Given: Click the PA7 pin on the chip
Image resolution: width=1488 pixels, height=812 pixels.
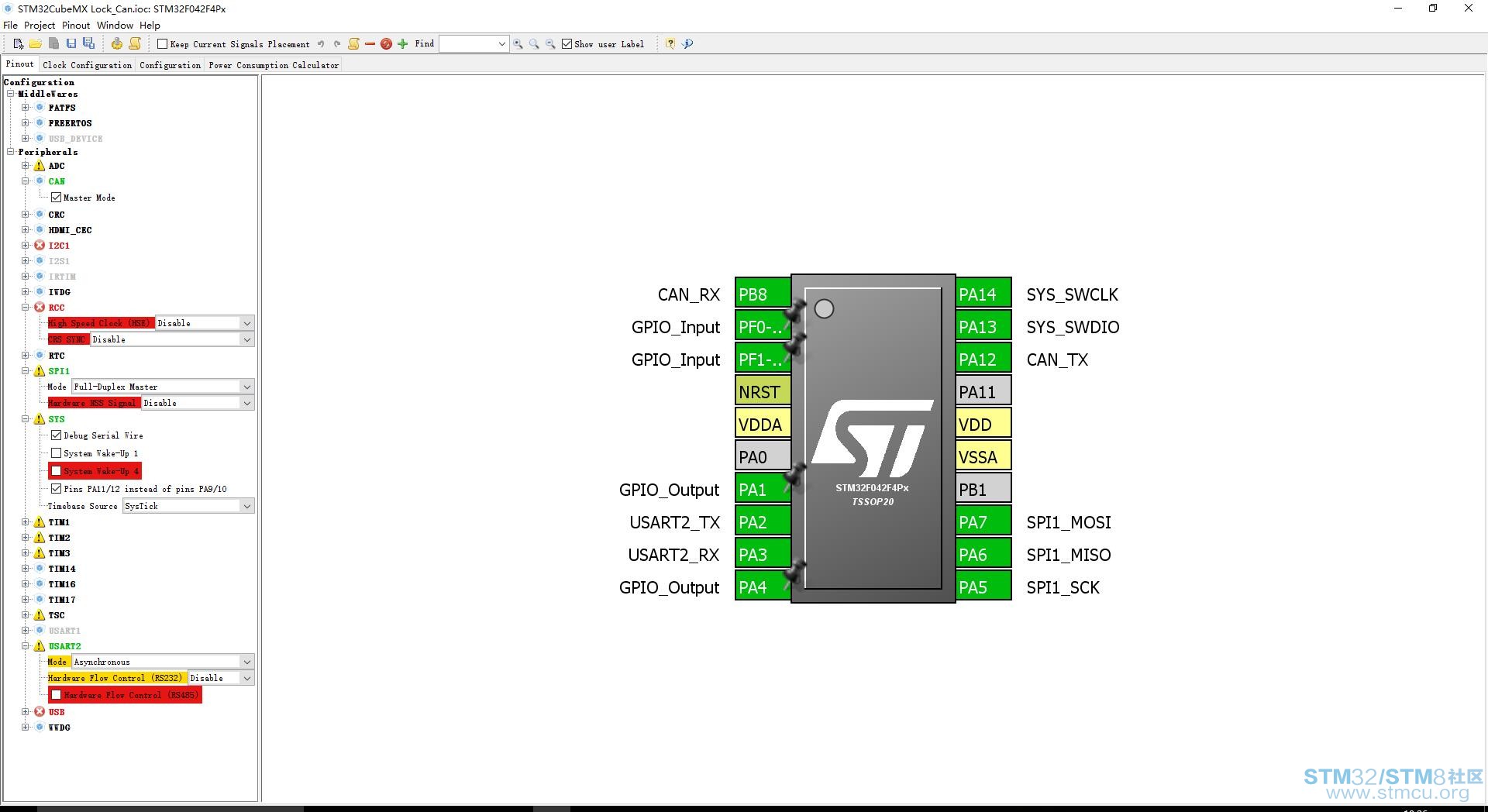Looking at the screenshot, I should click(983, 522).
